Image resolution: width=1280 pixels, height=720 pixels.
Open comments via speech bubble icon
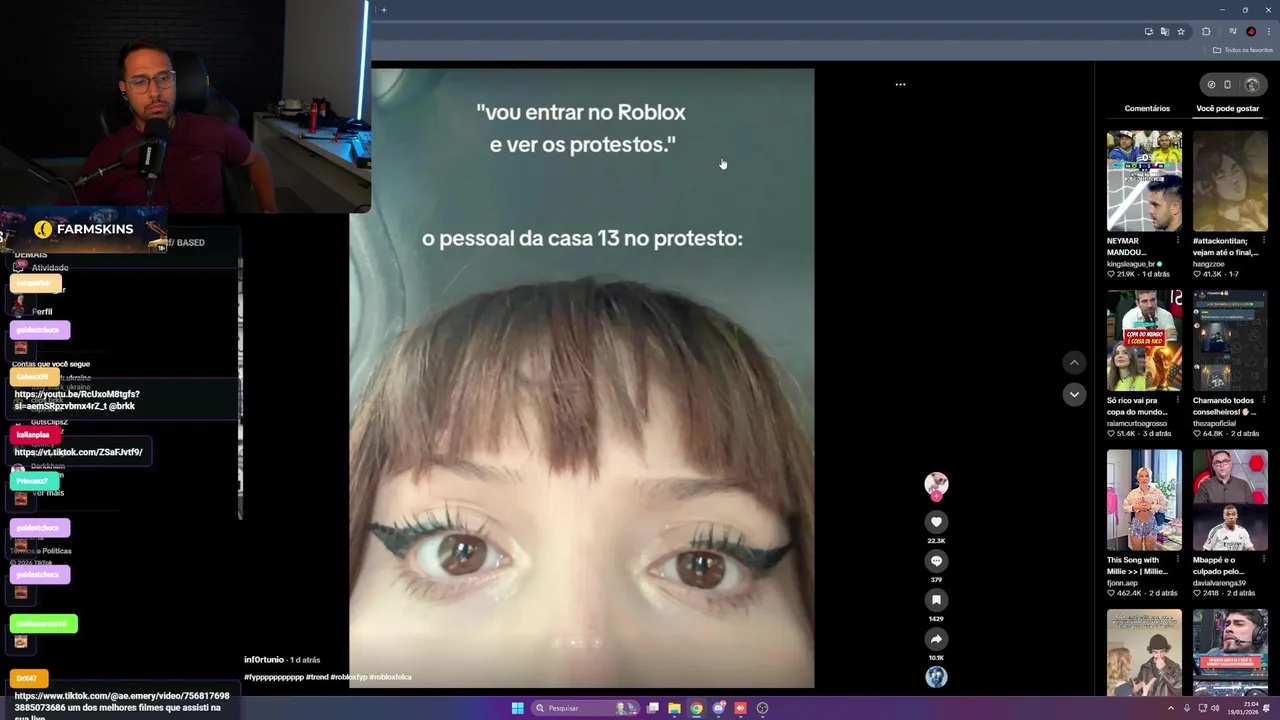[x=936, y=561]
